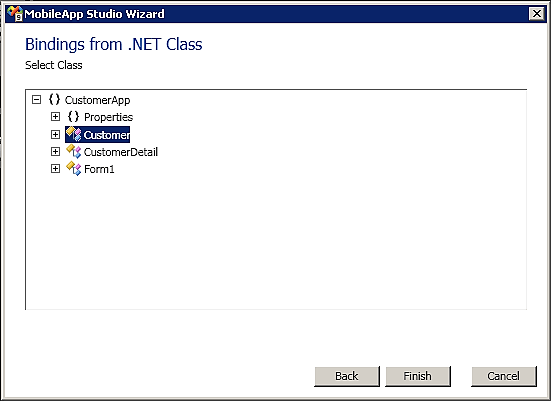Close the wizard dialog window
The height and width of the screenshot is (401, 551).
537,14
